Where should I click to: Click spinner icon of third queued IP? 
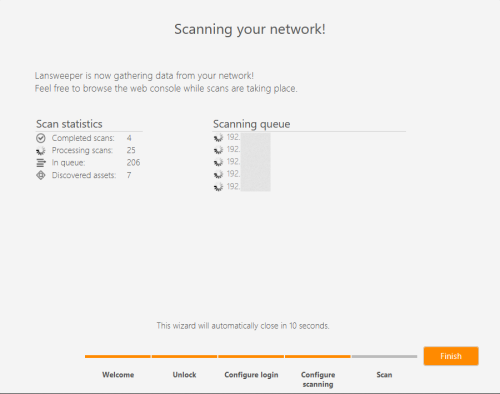pos(218,162)
